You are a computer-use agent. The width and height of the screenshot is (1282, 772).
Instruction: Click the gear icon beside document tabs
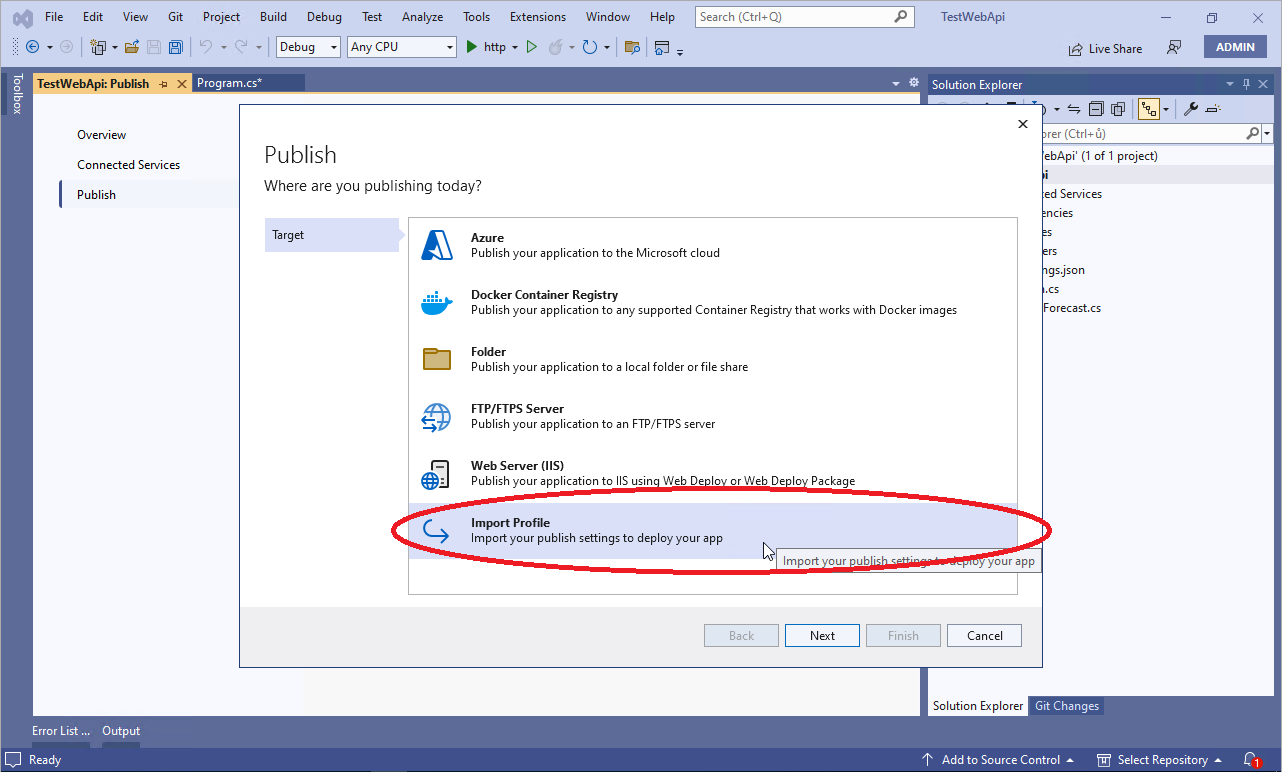pos(912,83)
